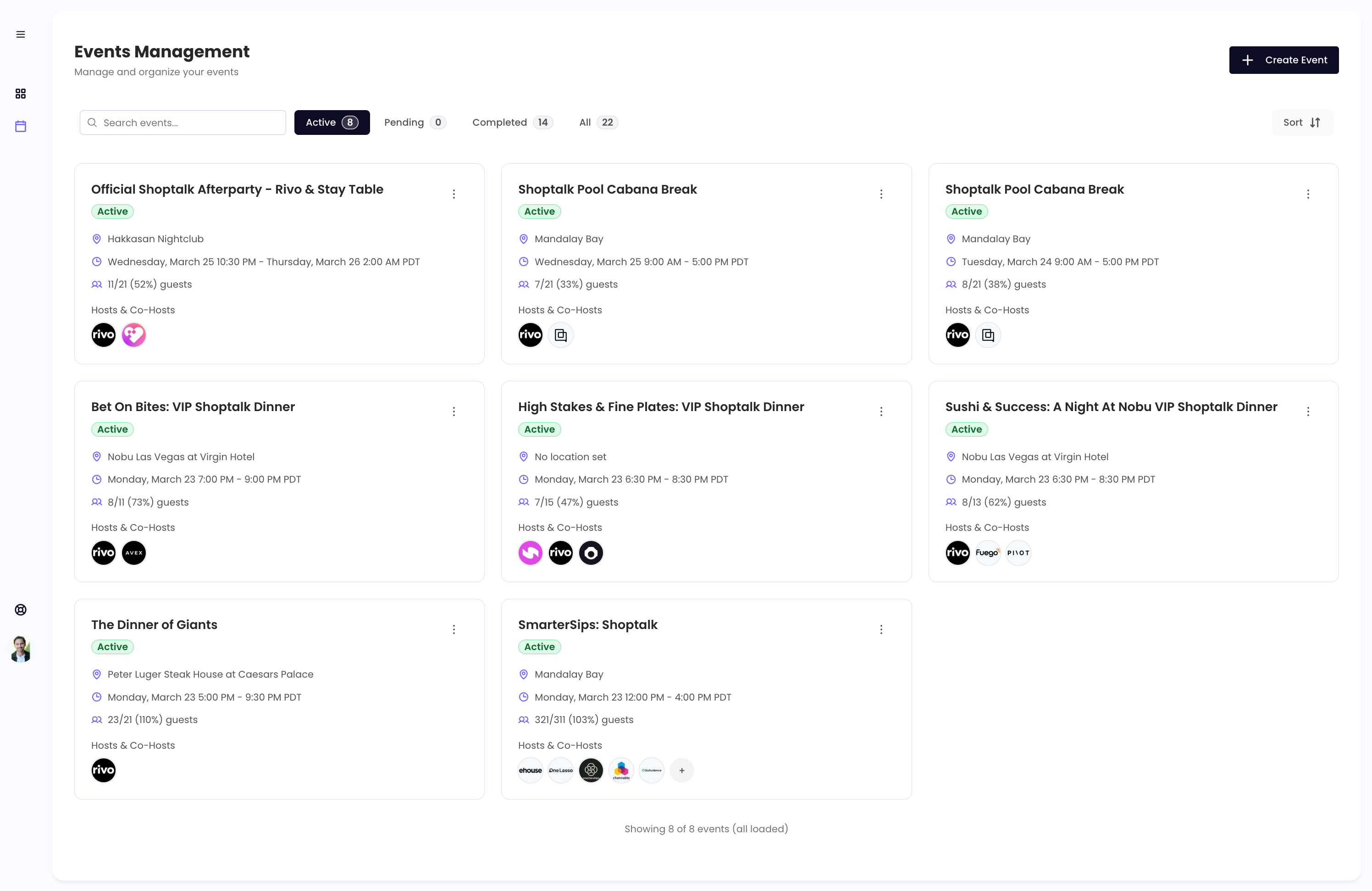Open The Dinner of Giants event
Screen dimensions: 1372x891
(x=154, y=624)
